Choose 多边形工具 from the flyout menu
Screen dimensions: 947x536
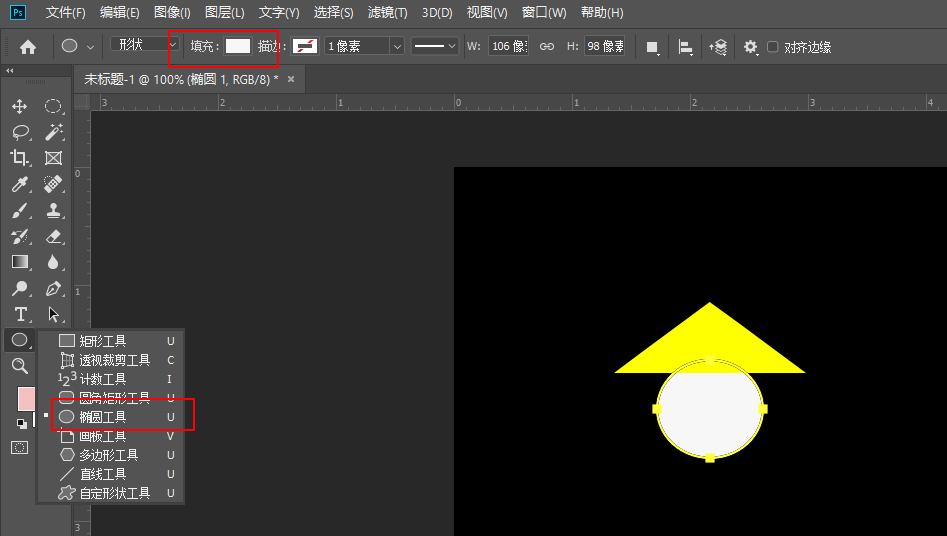(108, 455)
